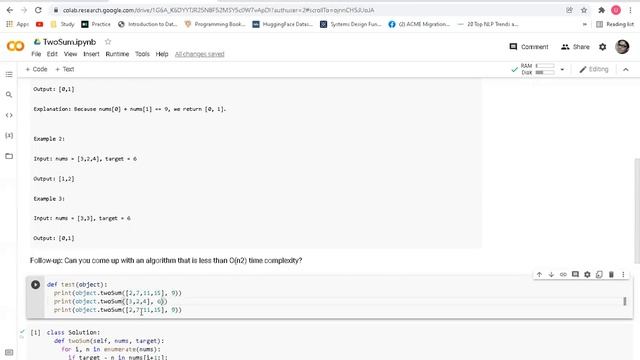Open the Programming Book bookmark

(215, 24)
